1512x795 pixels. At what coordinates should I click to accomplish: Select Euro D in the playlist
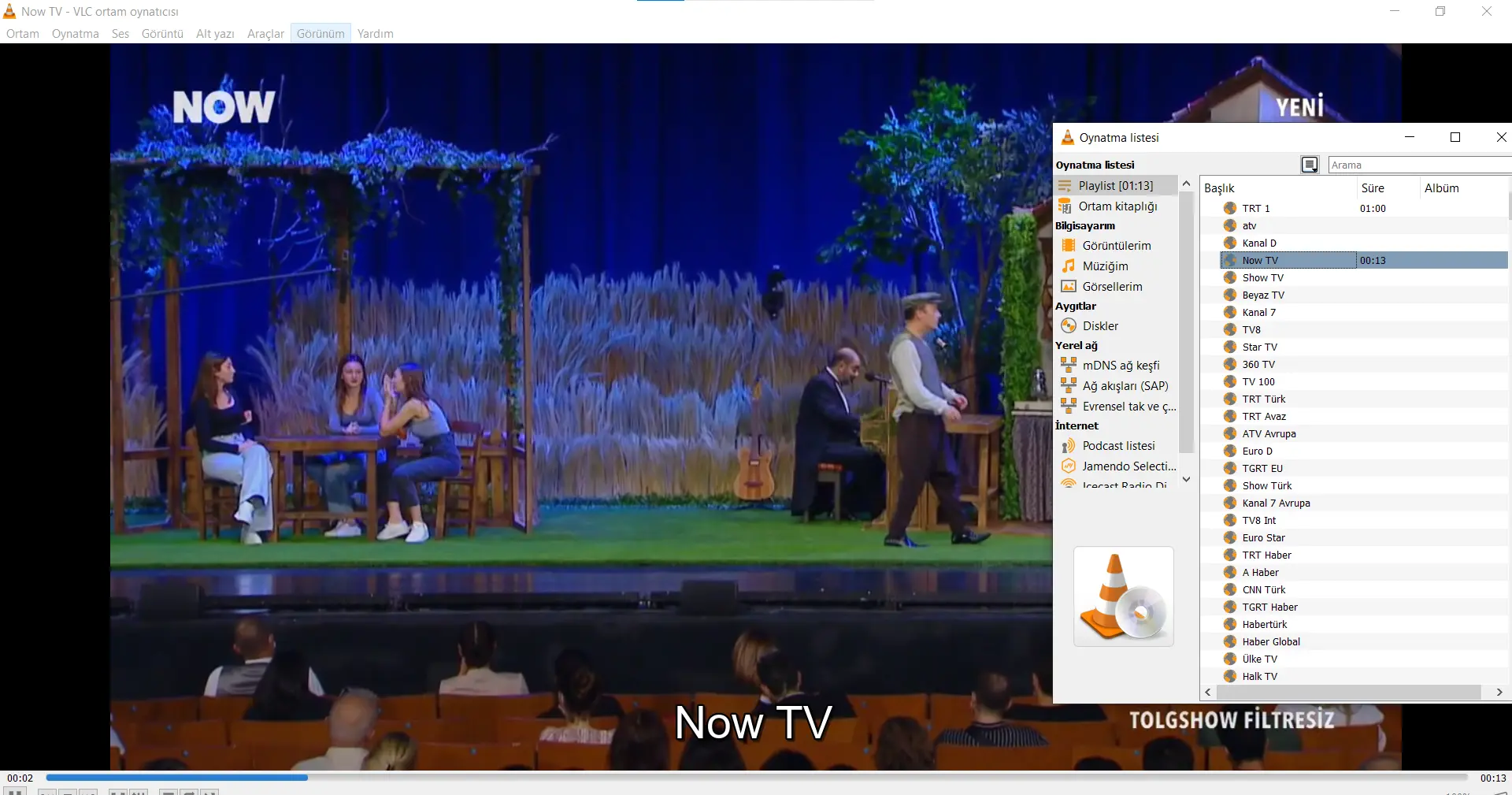tap(1364, 451)
